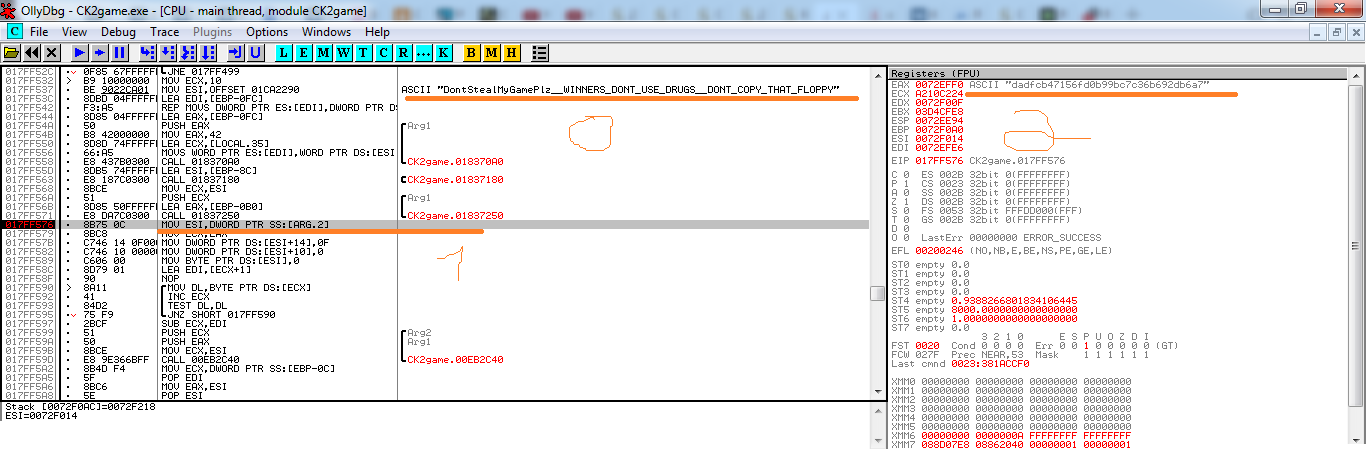Toggle the C carry flag value
This screenshot has height=451, width=1370.
pyautogui.click(x=905, y=175)
